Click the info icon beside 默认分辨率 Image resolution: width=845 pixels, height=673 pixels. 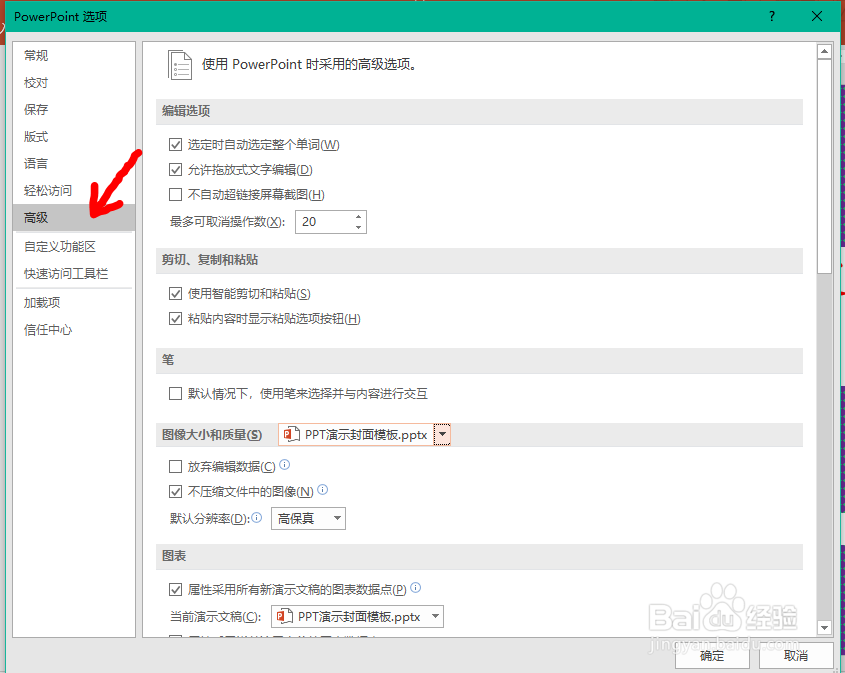[x=257, y=517]
